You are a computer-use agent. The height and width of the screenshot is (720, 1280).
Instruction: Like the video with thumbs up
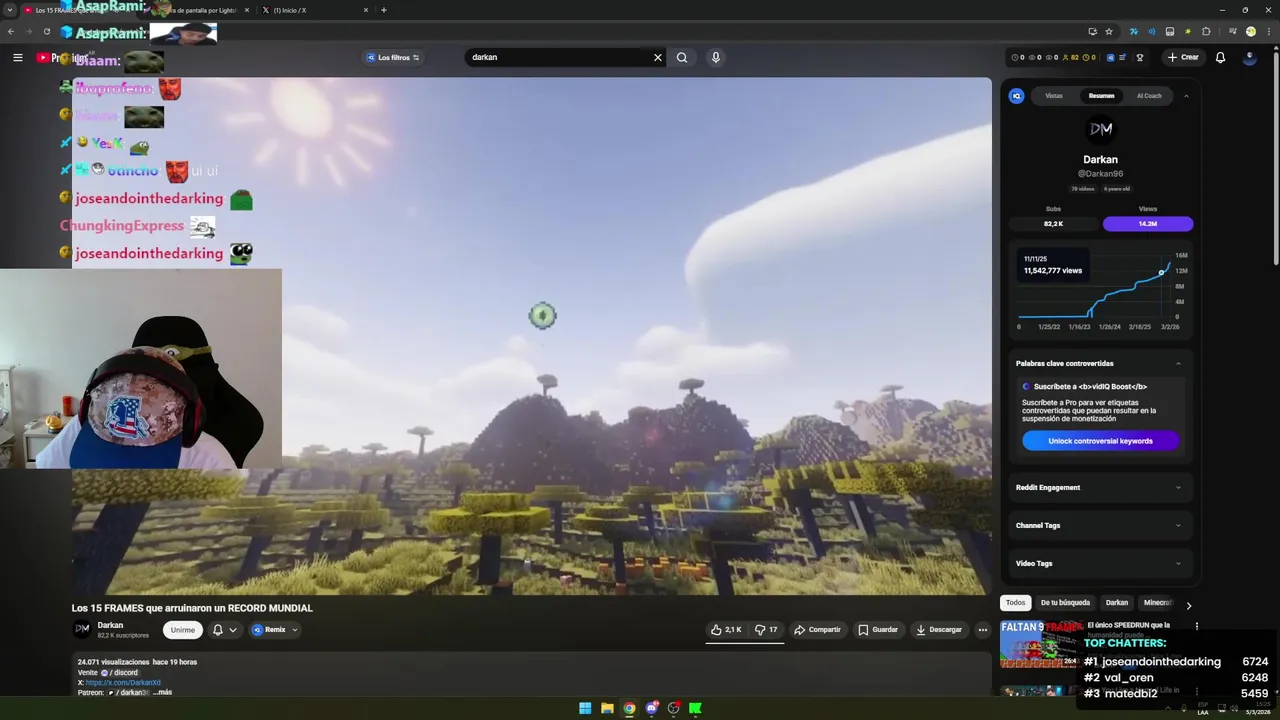coord(726,630)
